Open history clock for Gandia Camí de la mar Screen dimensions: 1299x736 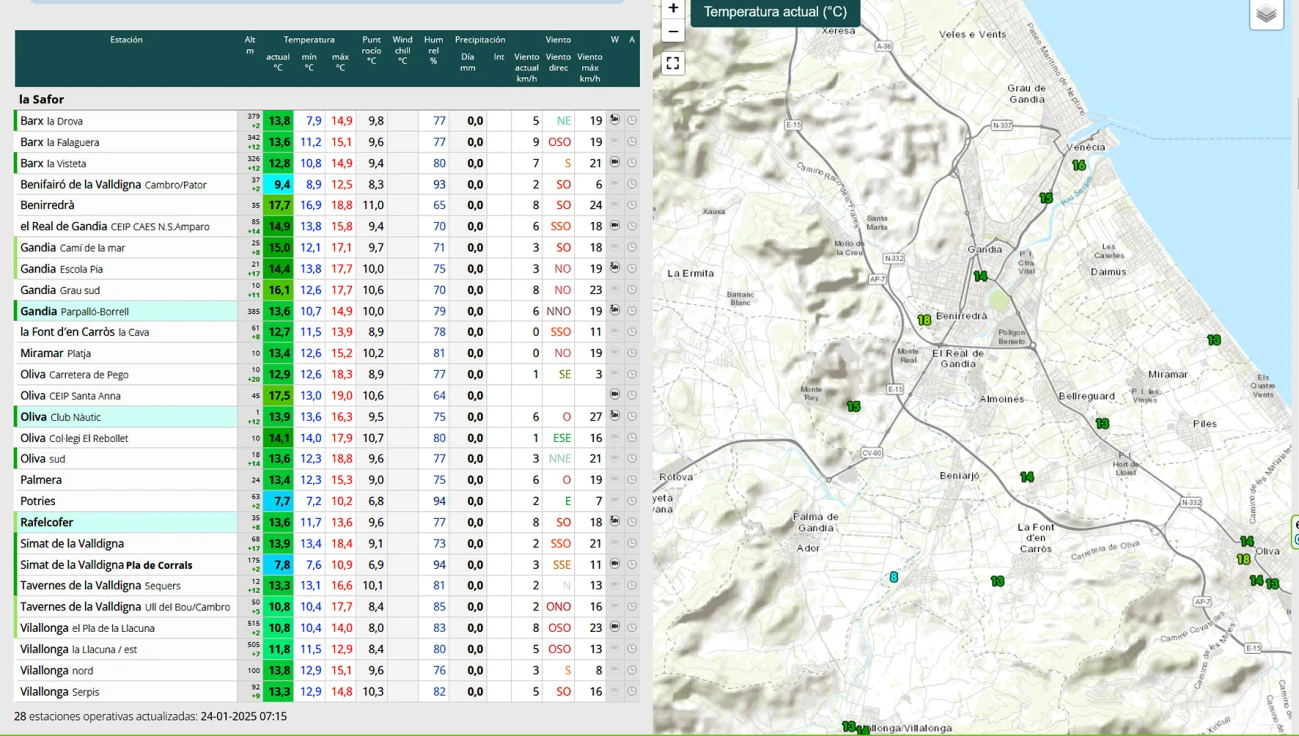pyautogui.click(x=632, y=247)
